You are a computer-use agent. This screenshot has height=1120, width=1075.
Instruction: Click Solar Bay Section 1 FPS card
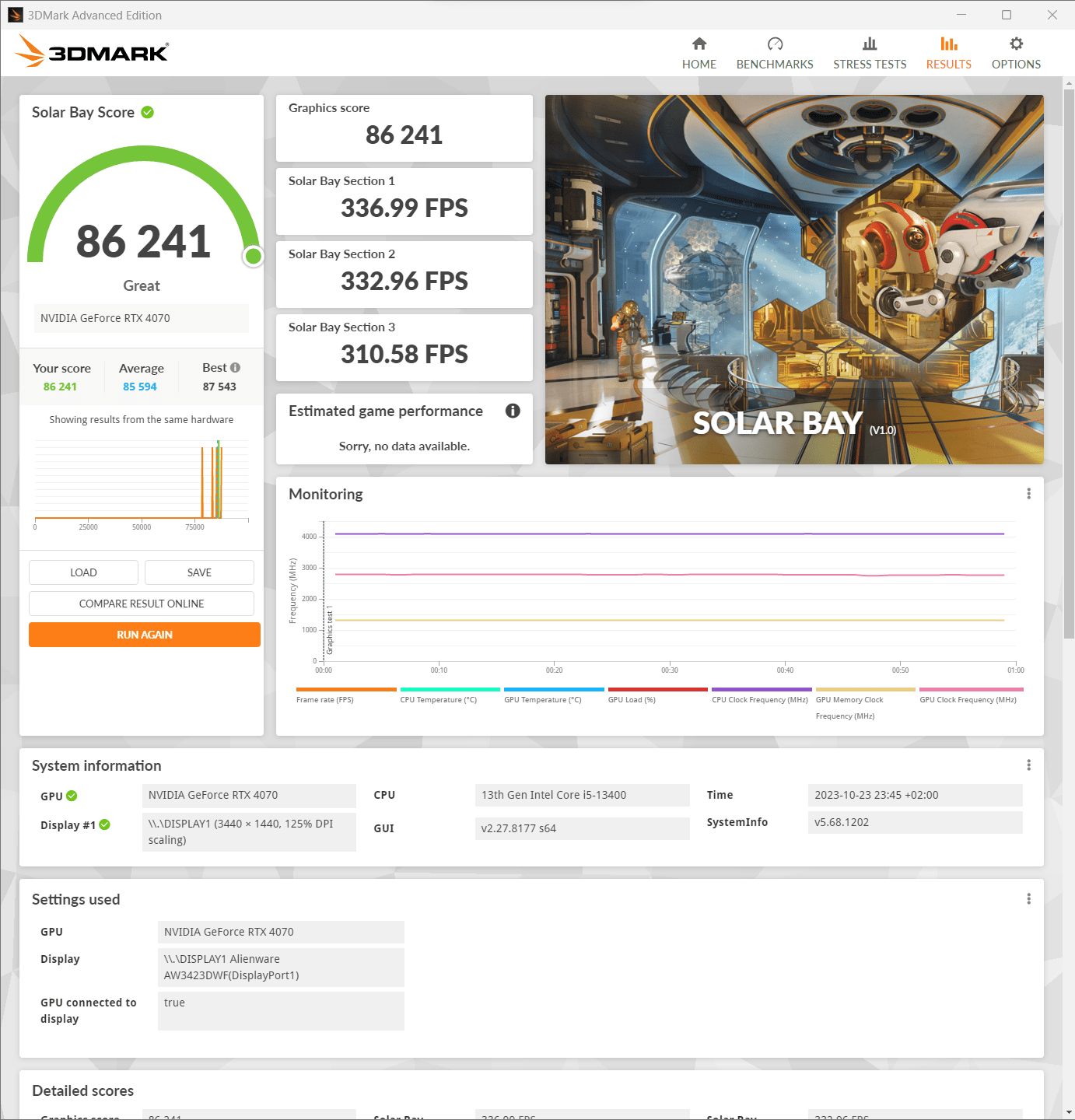(x=404, y=201)
